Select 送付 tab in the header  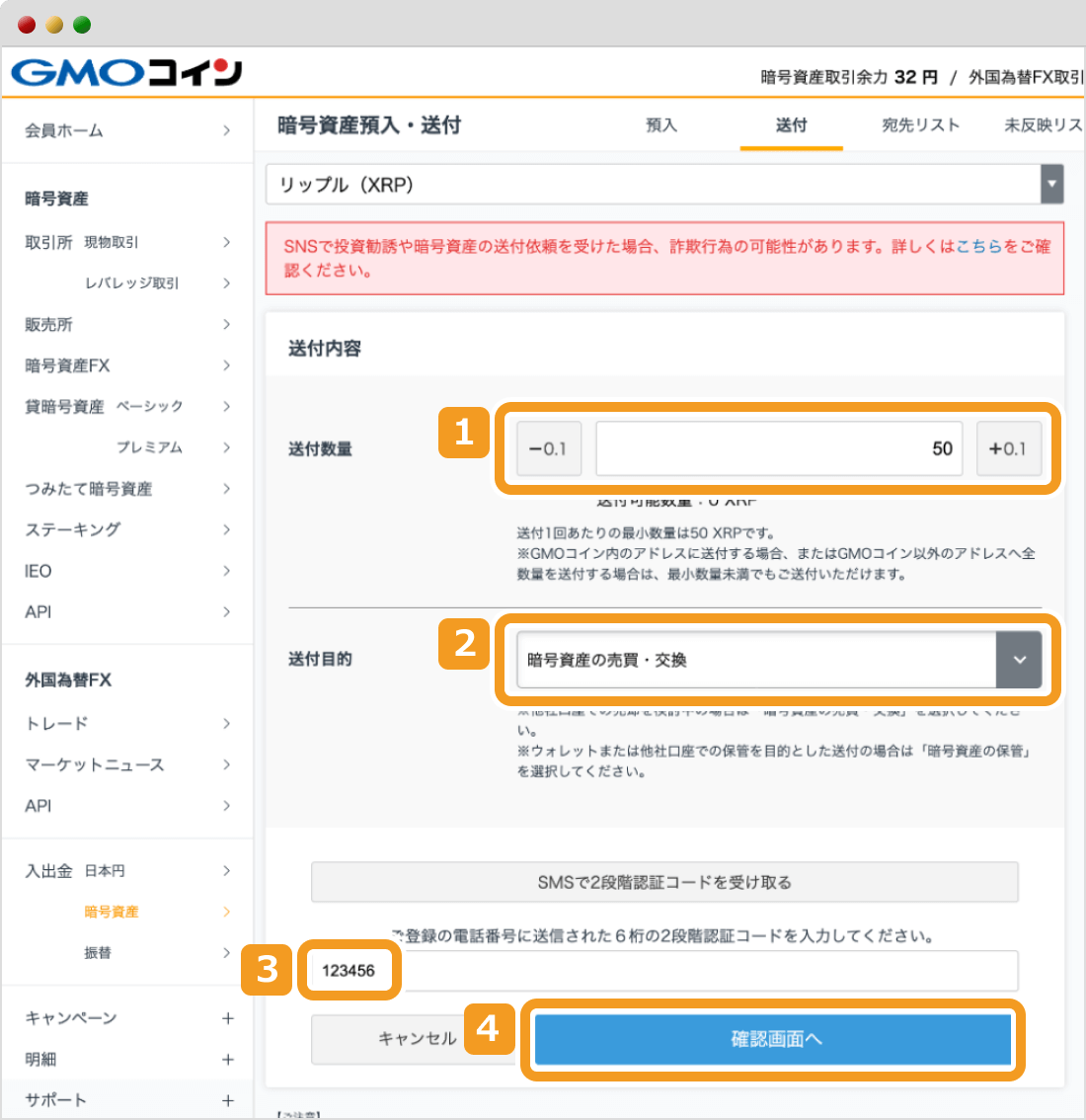pos(791,125)
